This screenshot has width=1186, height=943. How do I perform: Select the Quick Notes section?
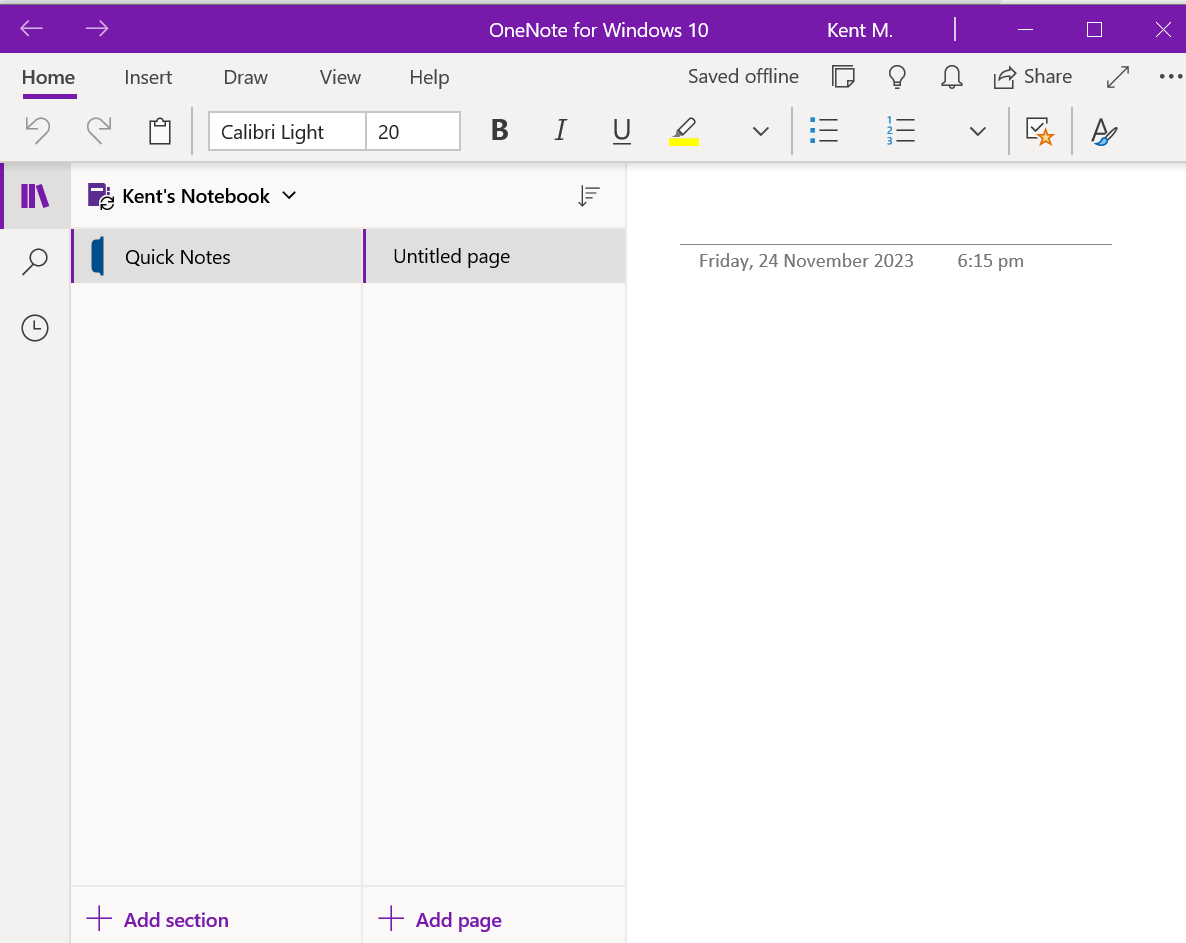[217, 256]
